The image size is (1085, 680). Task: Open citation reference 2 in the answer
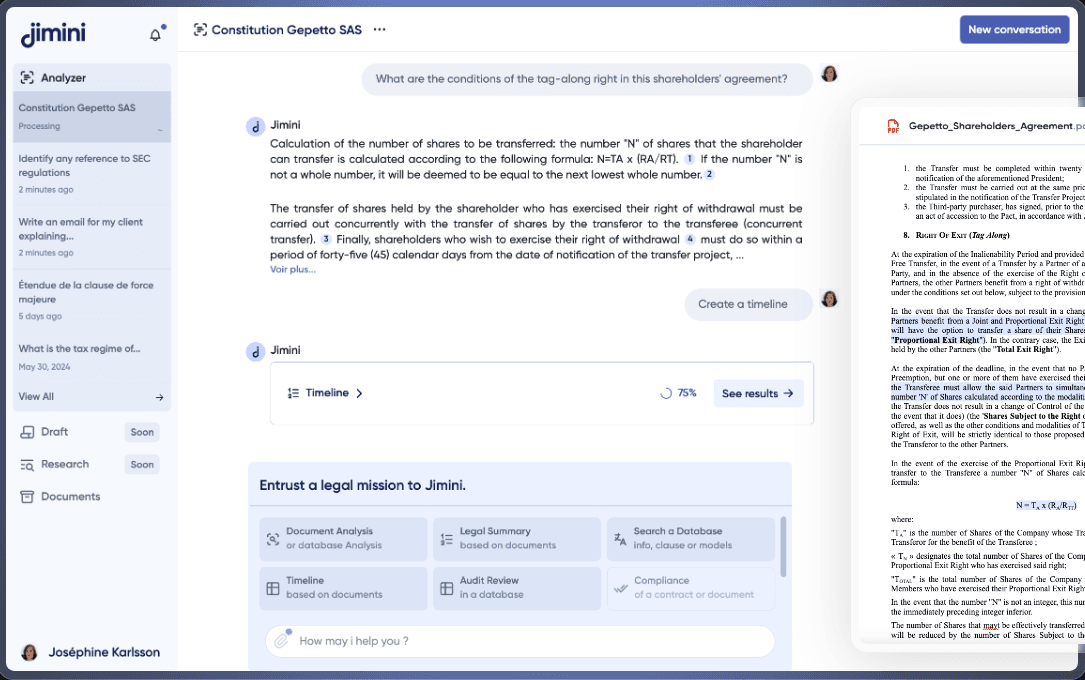click(x=709, y=174)
